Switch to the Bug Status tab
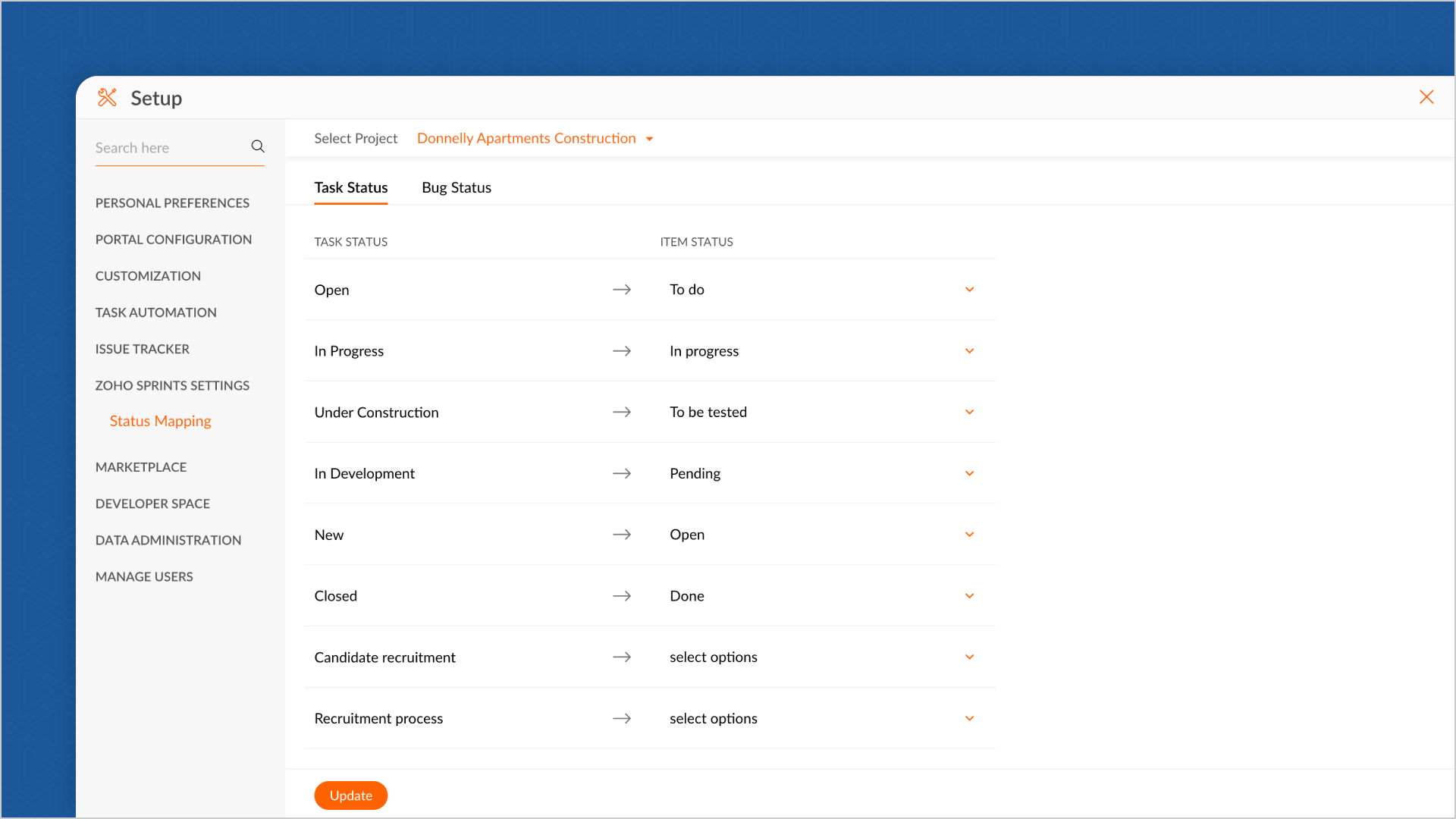Screen dimensions: 1456x819 point(456,187)
